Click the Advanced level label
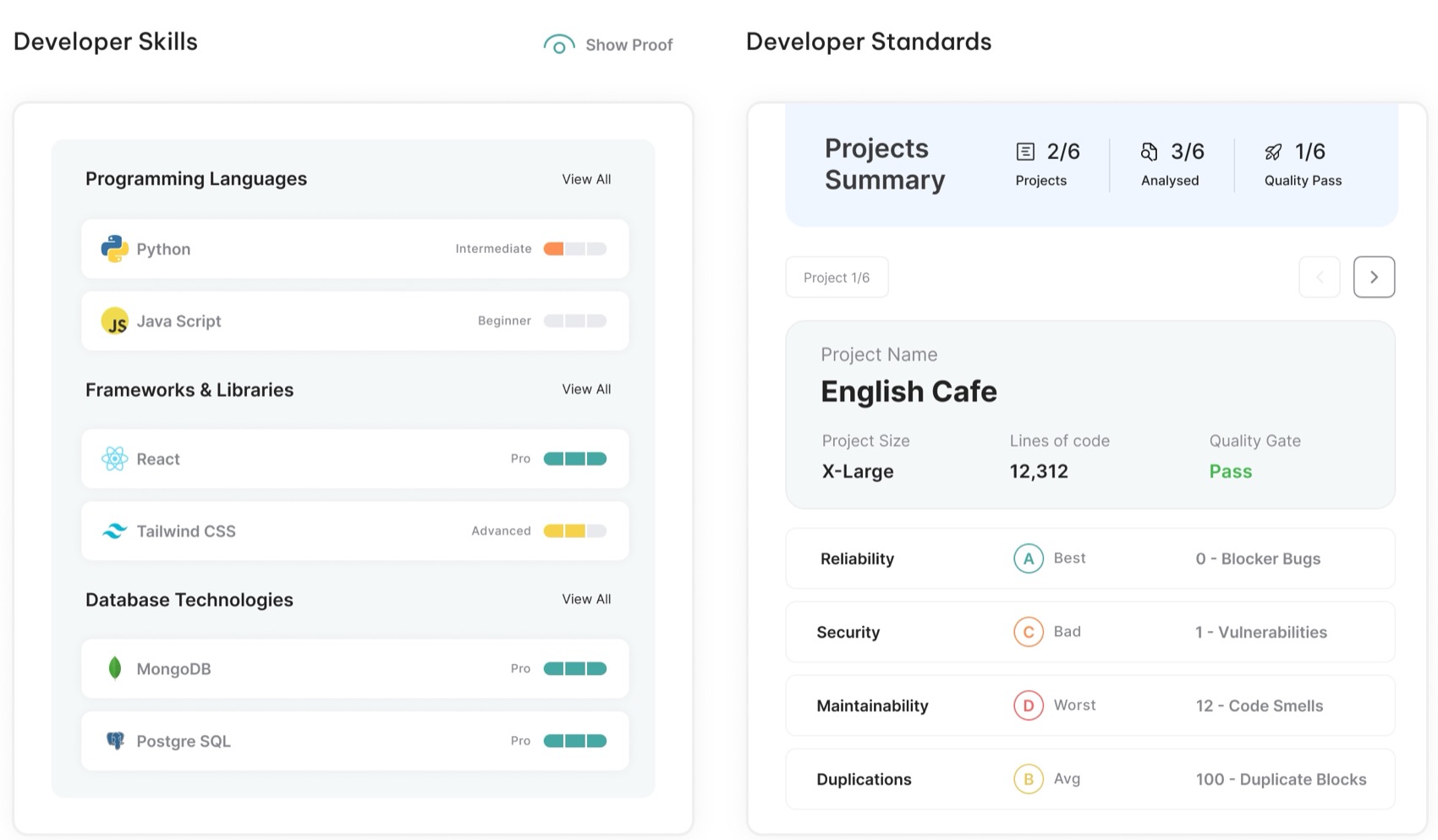This screenshot has width=1438, height=840. pos(501,531)
